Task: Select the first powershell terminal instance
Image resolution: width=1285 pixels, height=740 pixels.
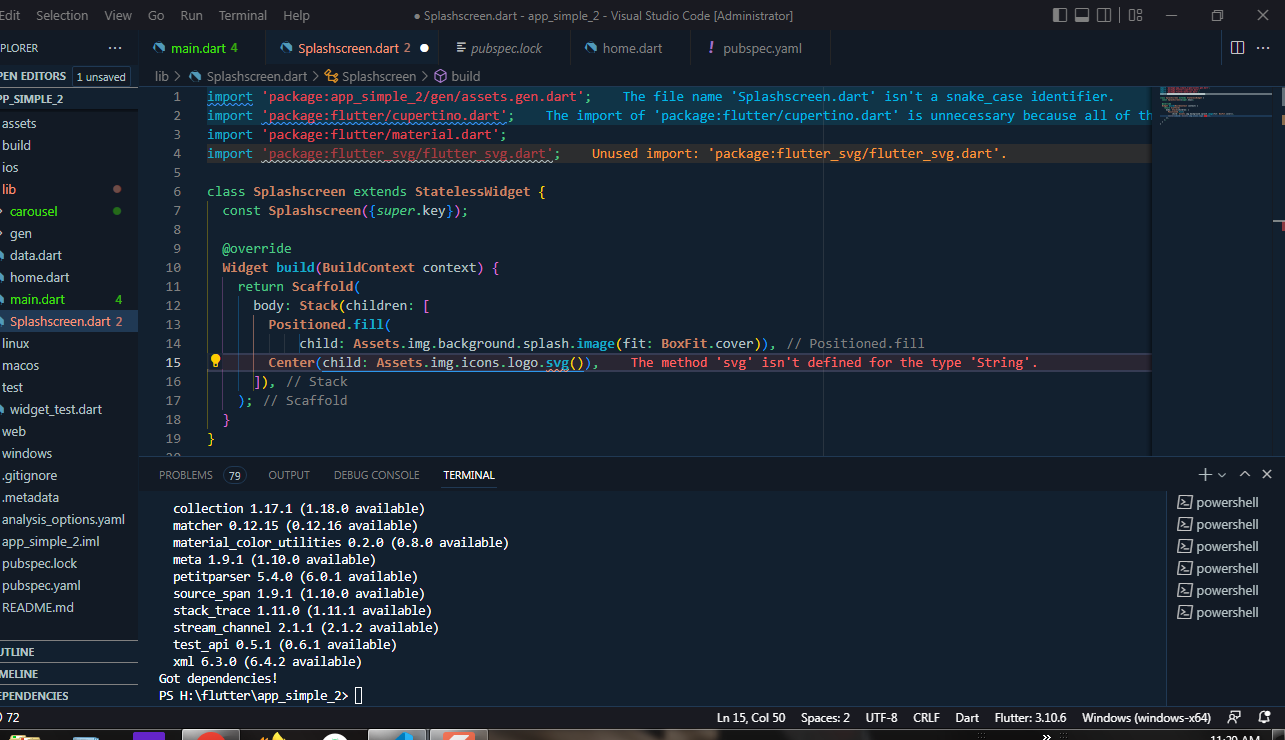Action: tap(1220, 502)
